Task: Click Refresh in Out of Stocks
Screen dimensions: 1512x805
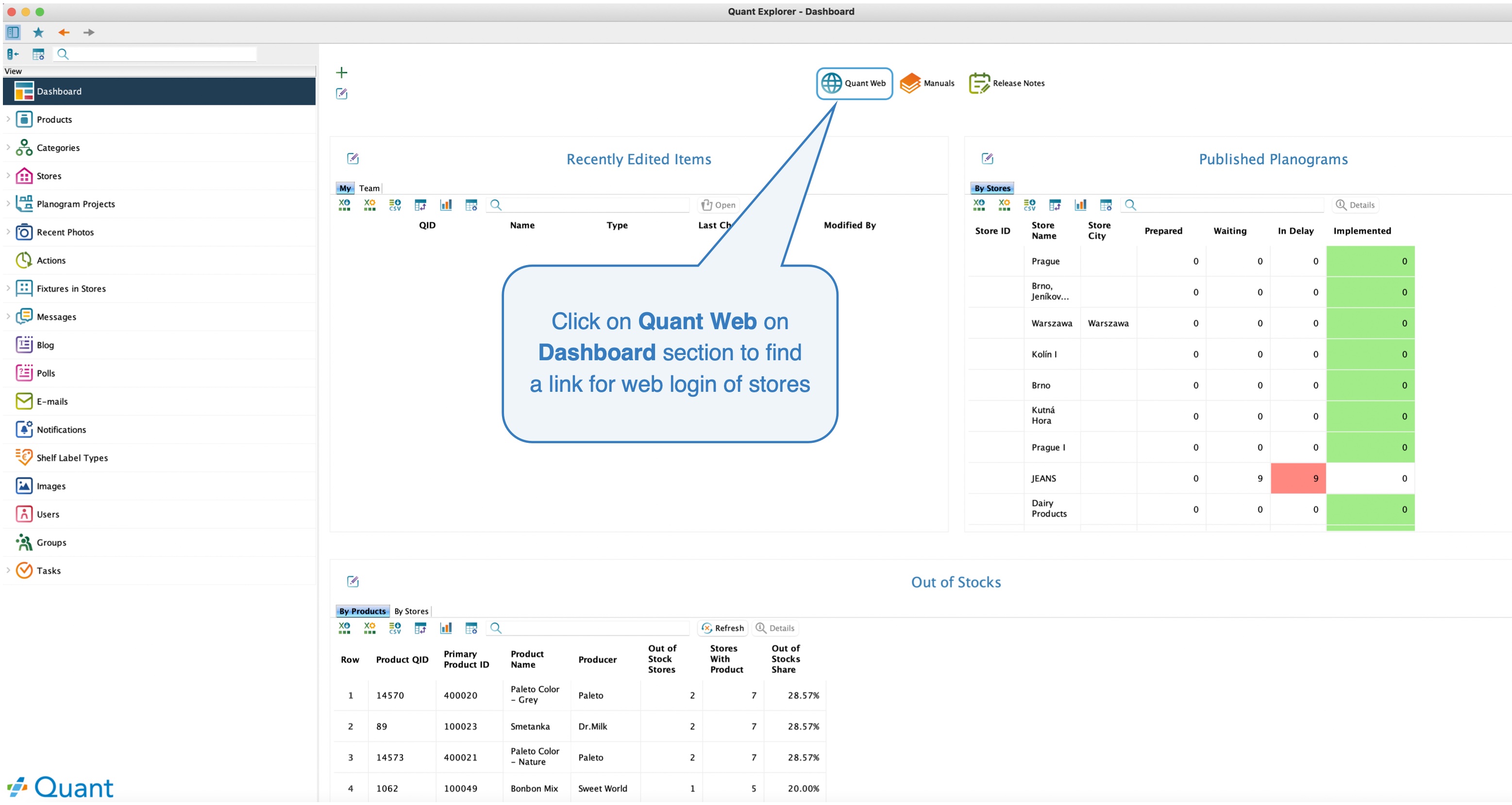Action: pos(722,628)
